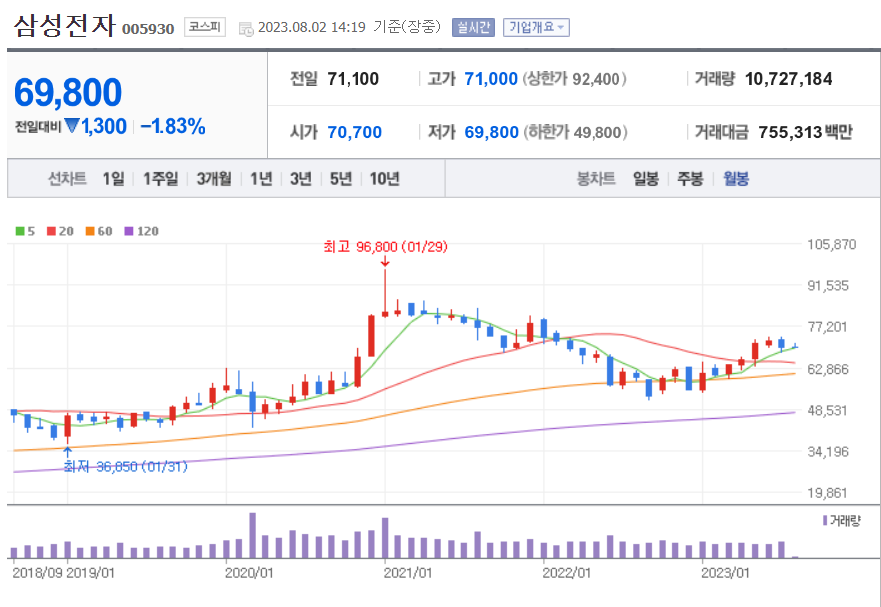
Task: Click the 48,531 price axis label
Action: click(x=828, y=410)
